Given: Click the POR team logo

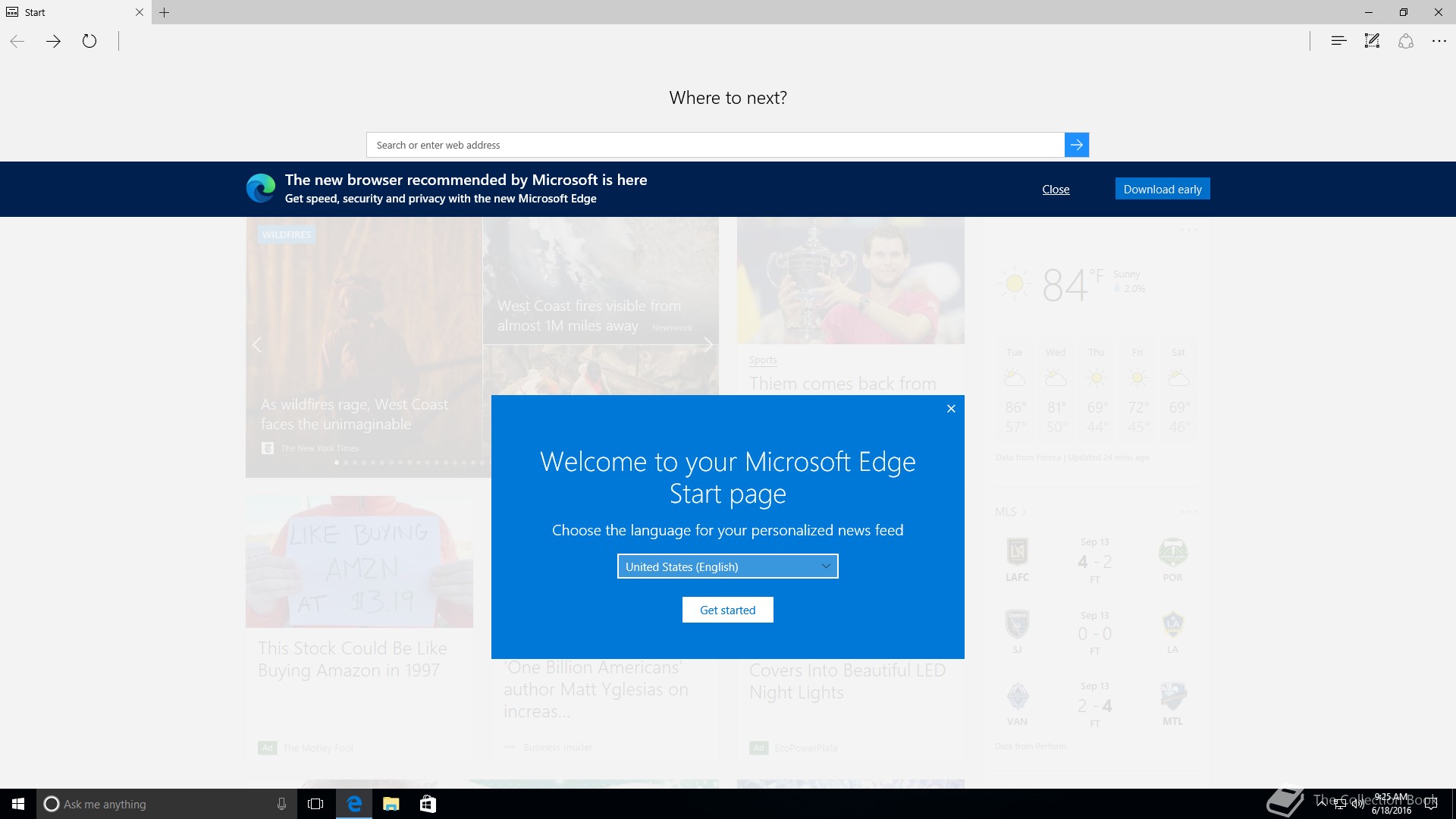Looking at the screenshot, I should [x=1172, y=551].
